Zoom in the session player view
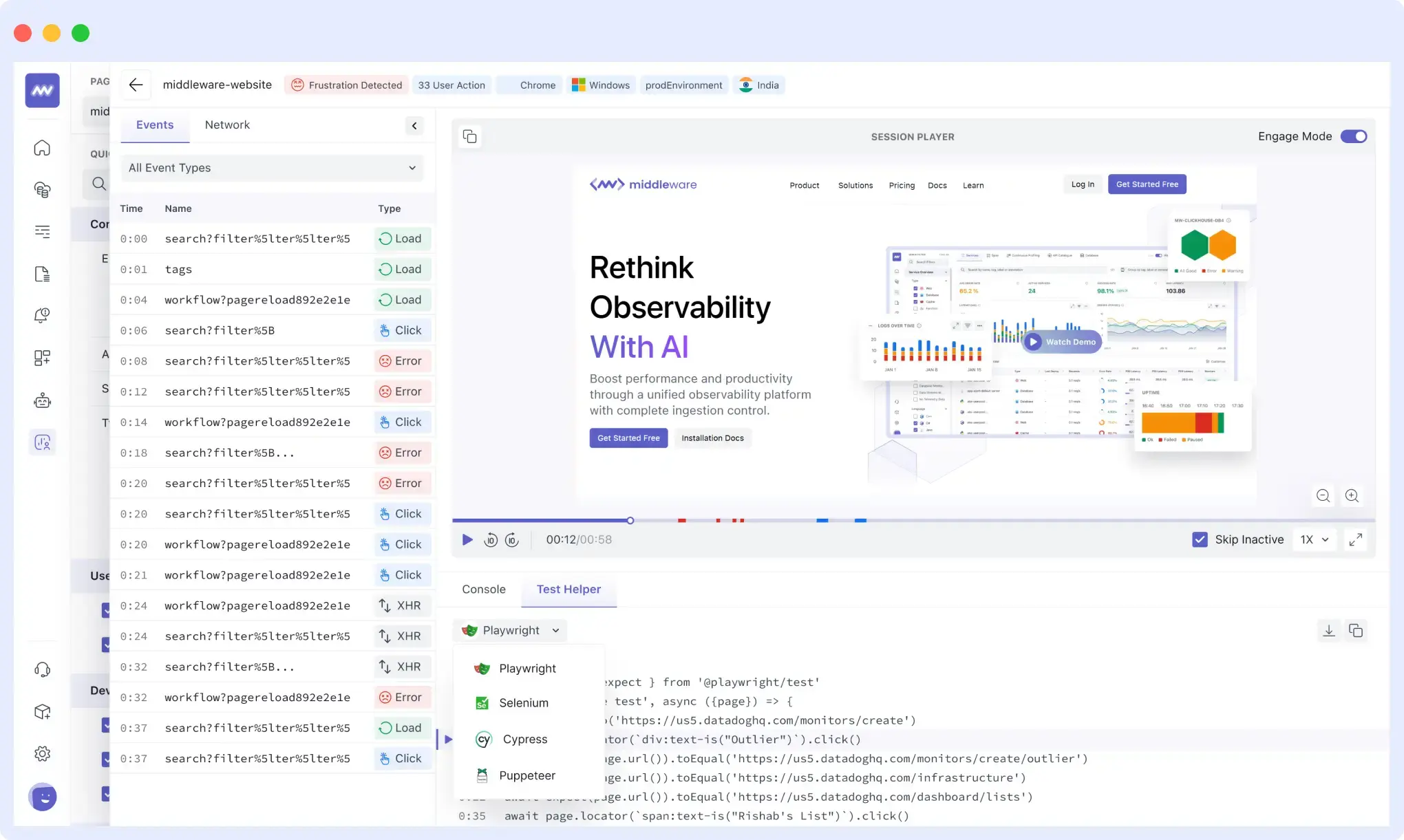The width and height of the screenshot is (1404, 840). pyautogui.click(x=1352, y=496)
